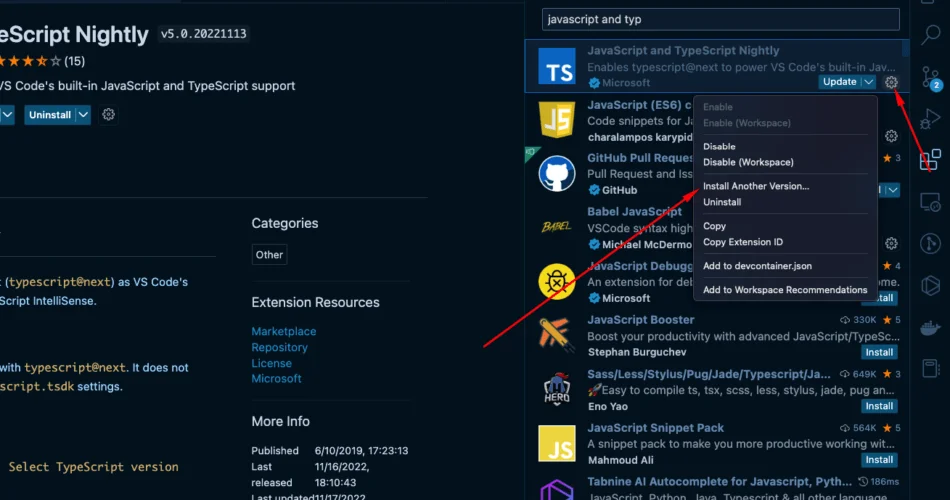Click Microsoft verified badge on TypeScript Nightly
950x500 pixels.
click(x=594, y=83)
